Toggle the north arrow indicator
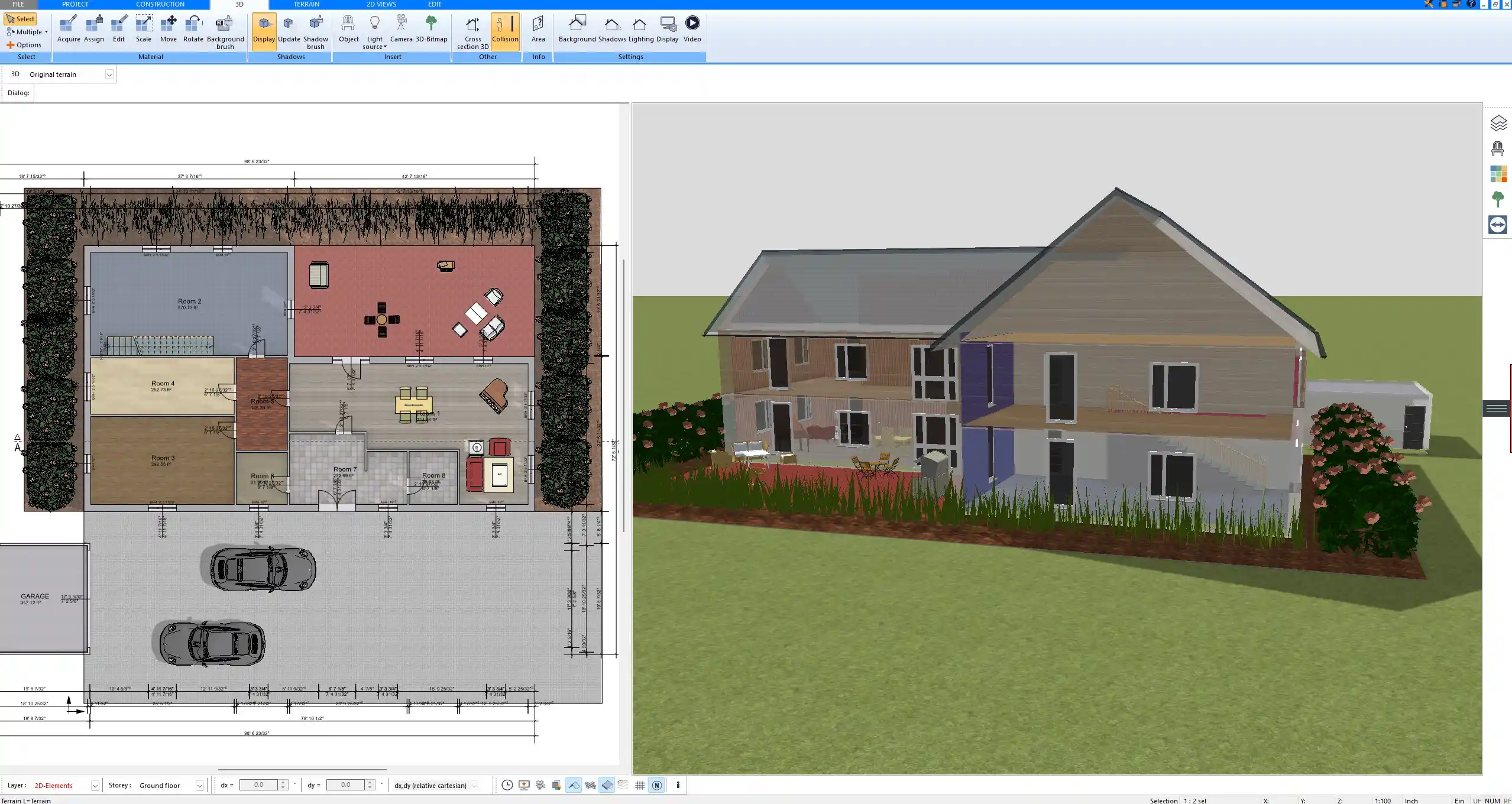The image size is (1512, 804). coord(656,785)
